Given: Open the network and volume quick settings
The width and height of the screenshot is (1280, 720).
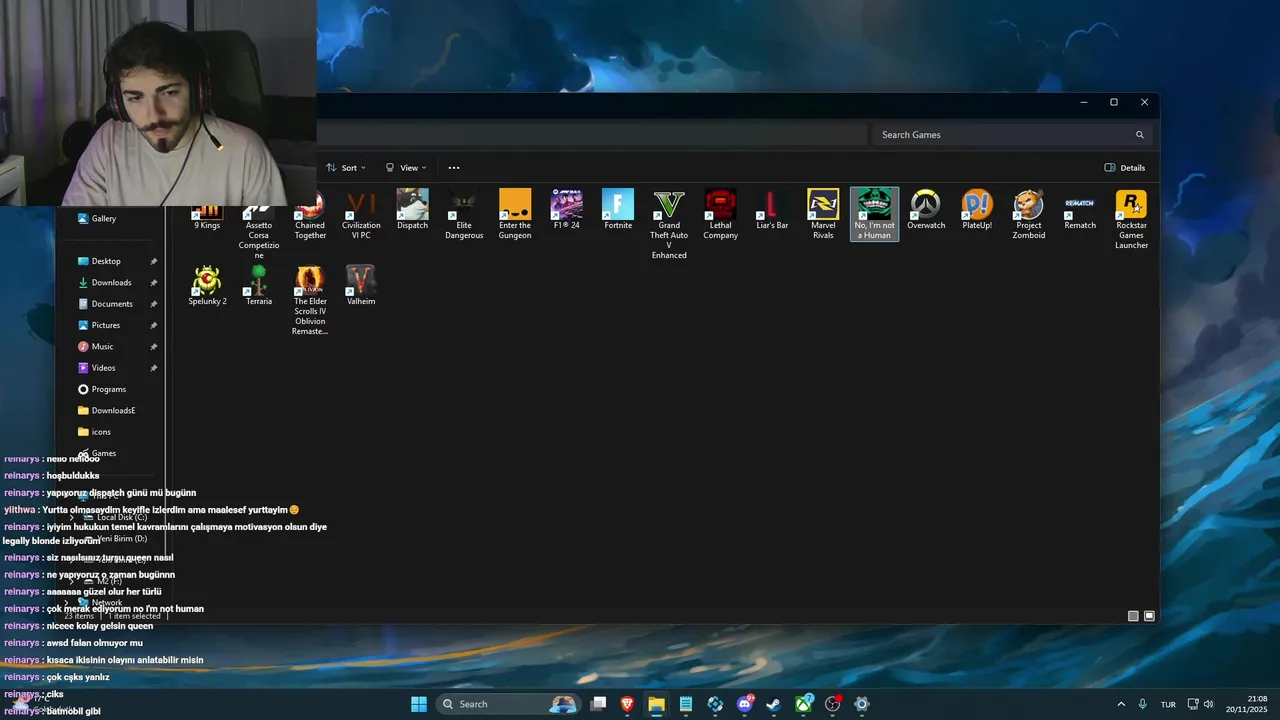Looking at the screenshot, I should (x=1200, y=704).
